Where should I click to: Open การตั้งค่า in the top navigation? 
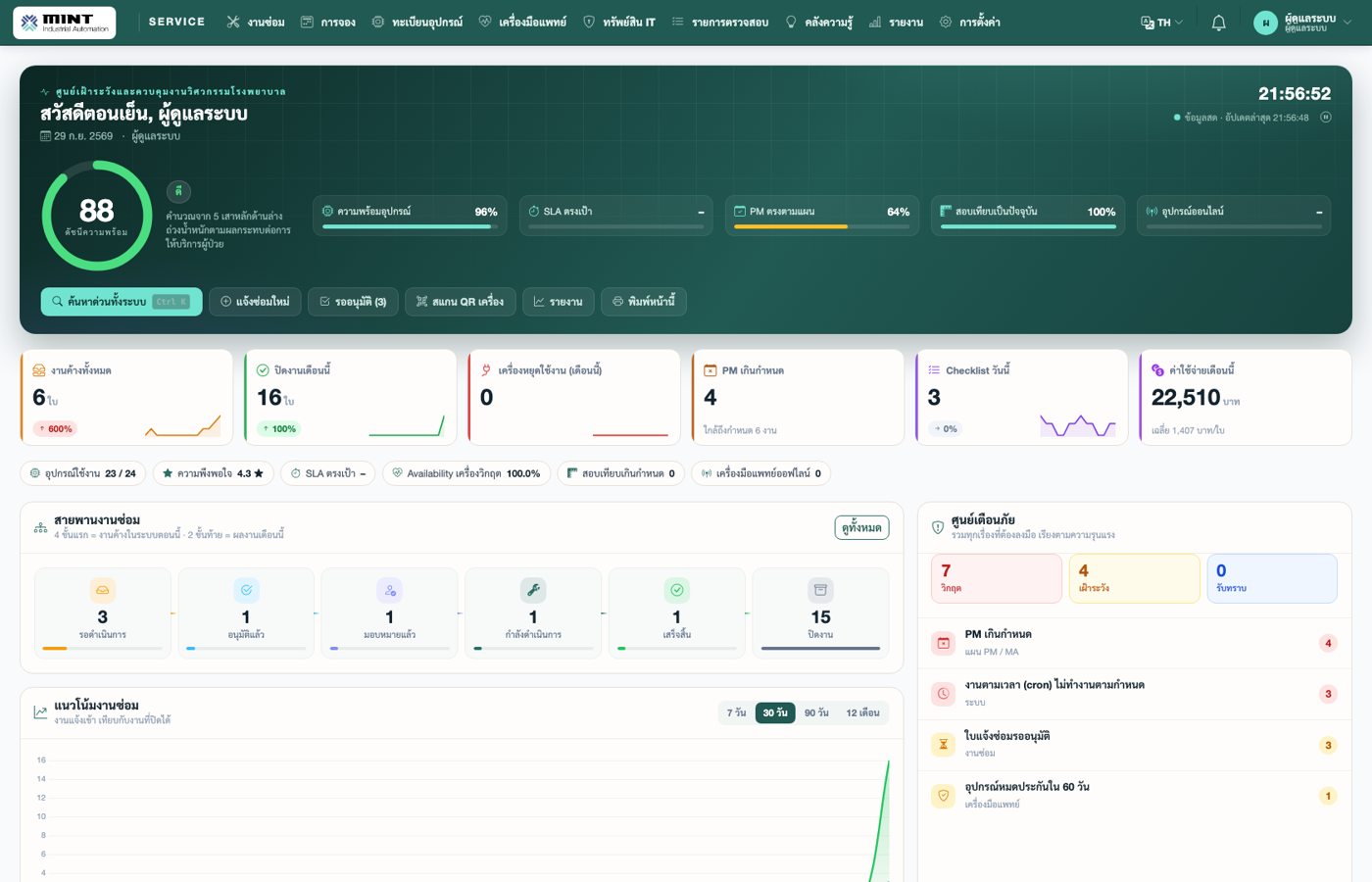coord(970,23)
